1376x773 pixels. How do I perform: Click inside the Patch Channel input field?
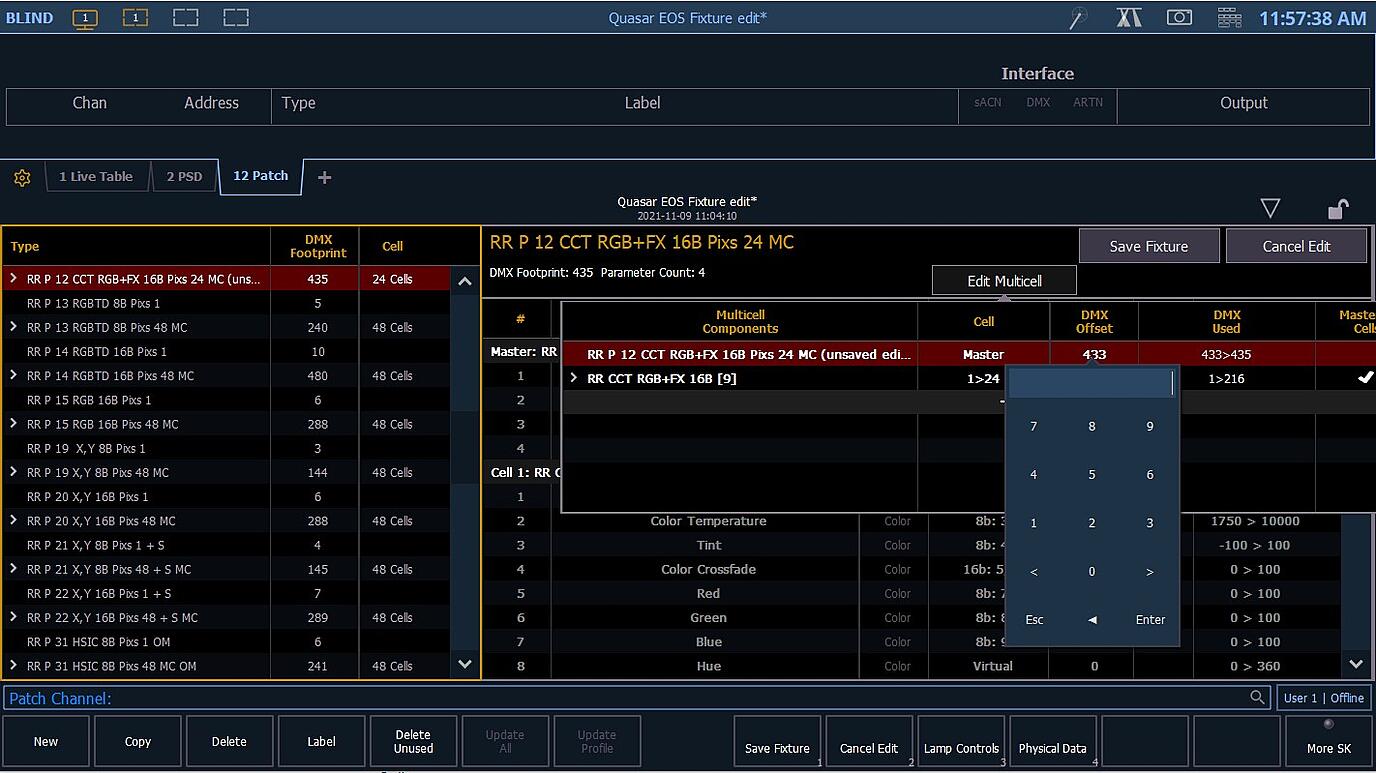point(600,698)
